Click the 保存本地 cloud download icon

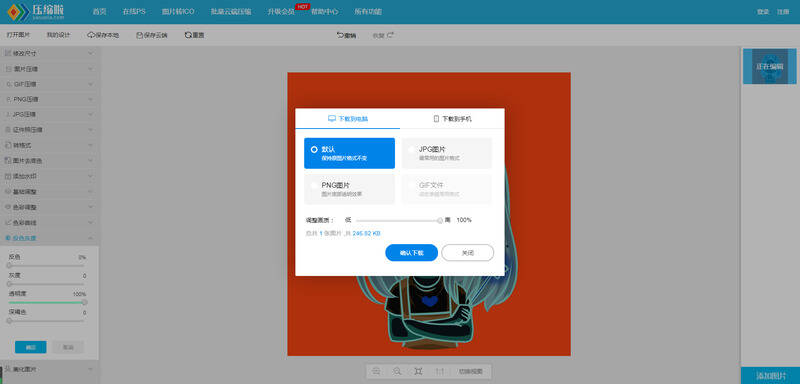[x=91, y=35]
